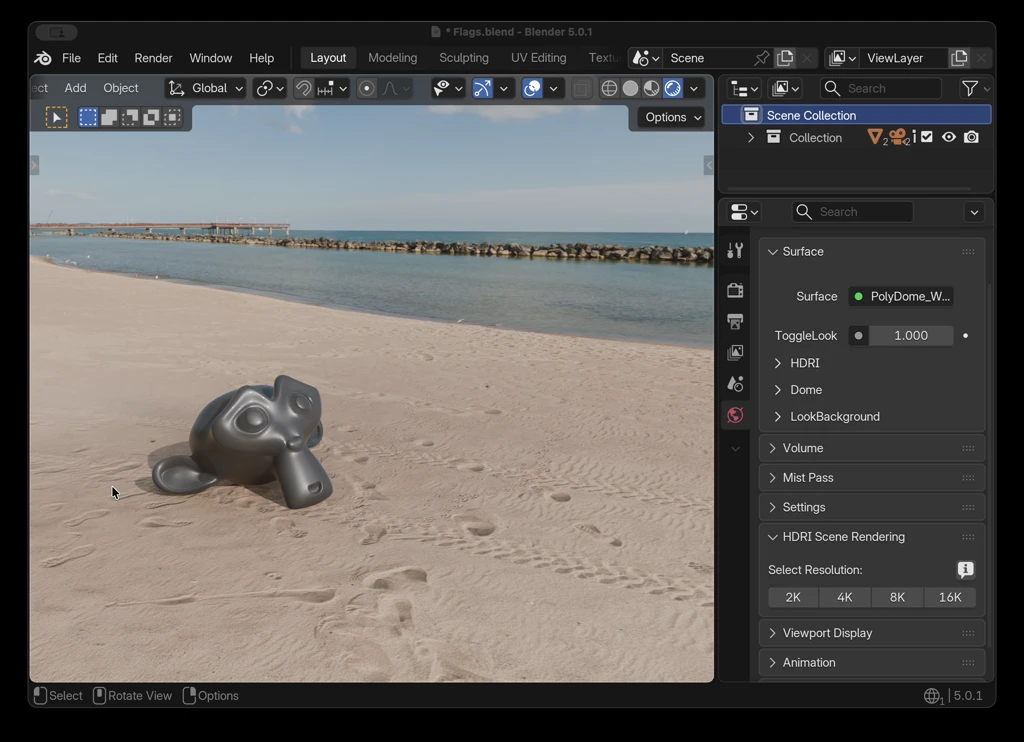Open the World properties tab
The height and width of the screenshot is (742, 1024).
point(735,415)
